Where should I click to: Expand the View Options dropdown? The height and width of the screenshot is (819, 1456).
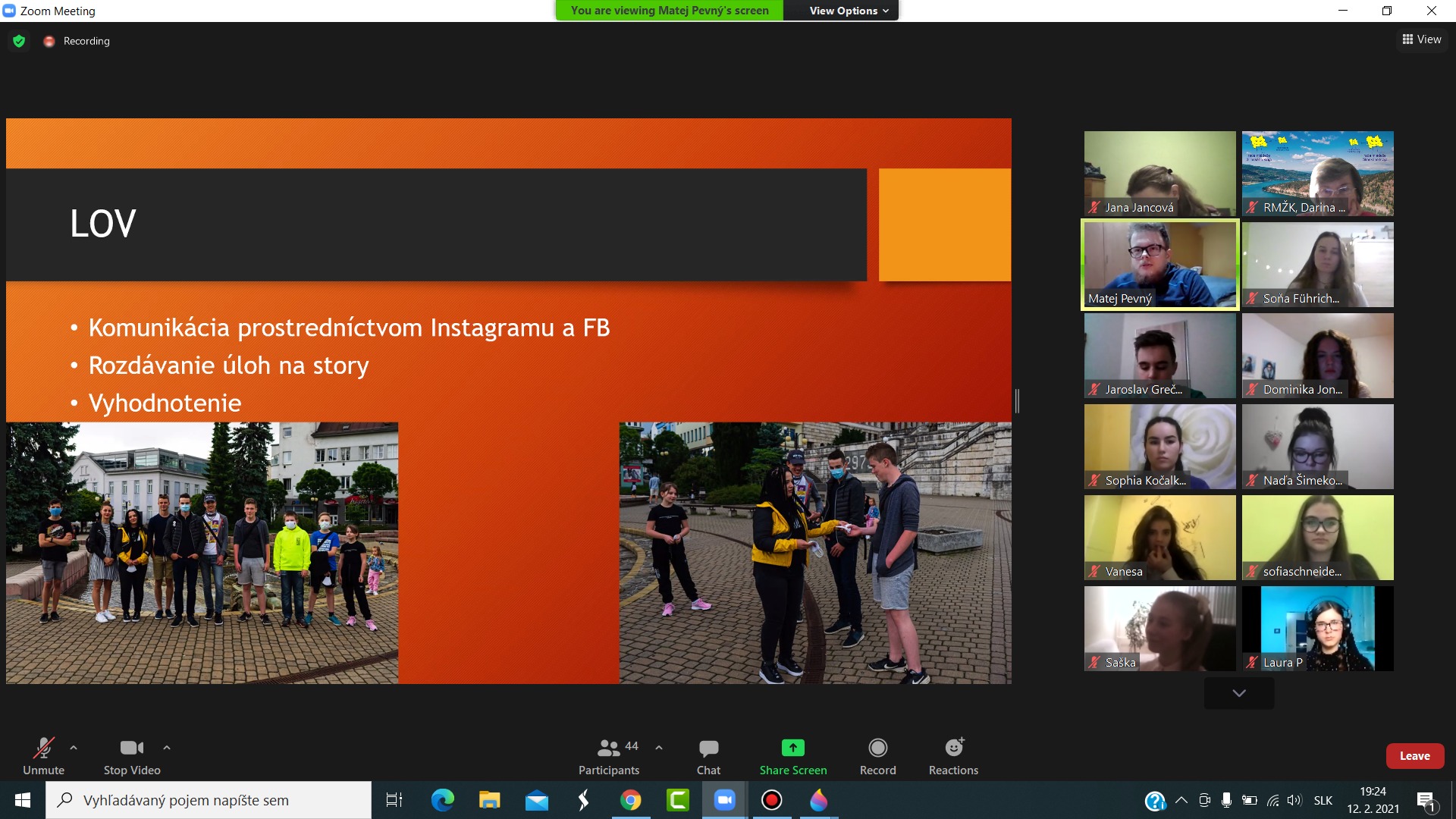click(x=848, y=11)
